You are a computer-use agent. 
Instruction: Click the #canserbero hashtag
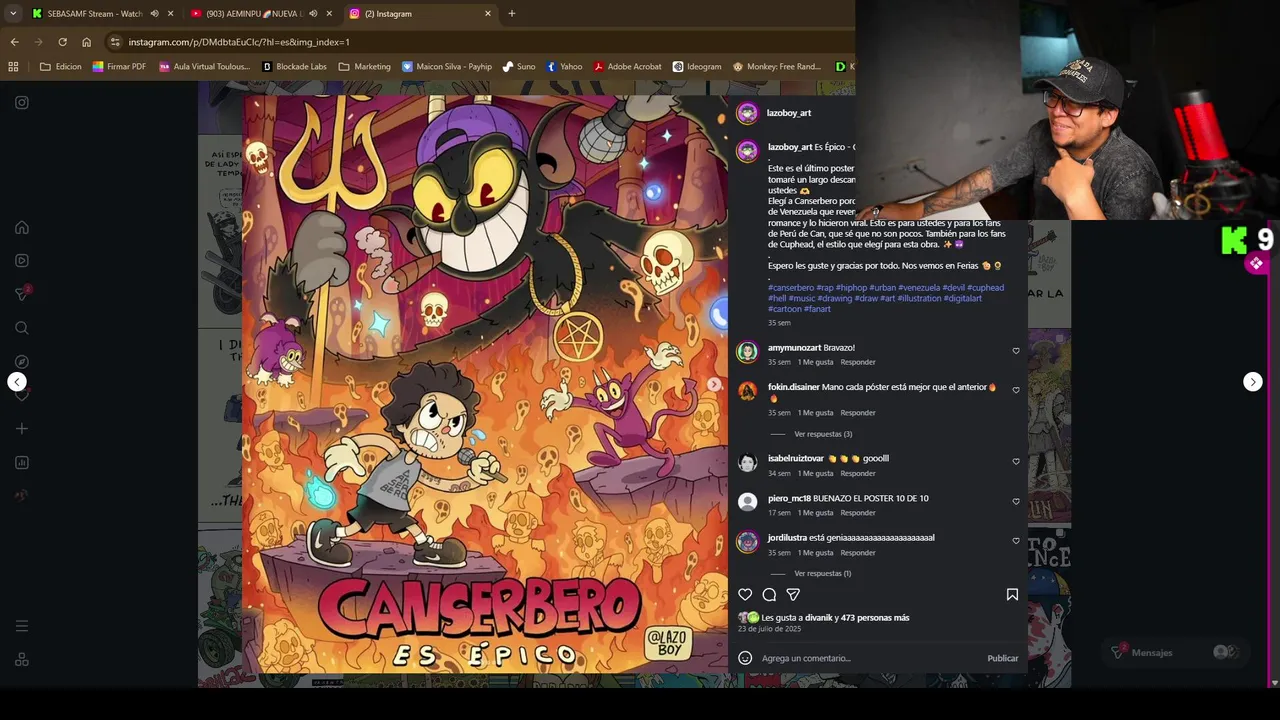pos(791,288)
